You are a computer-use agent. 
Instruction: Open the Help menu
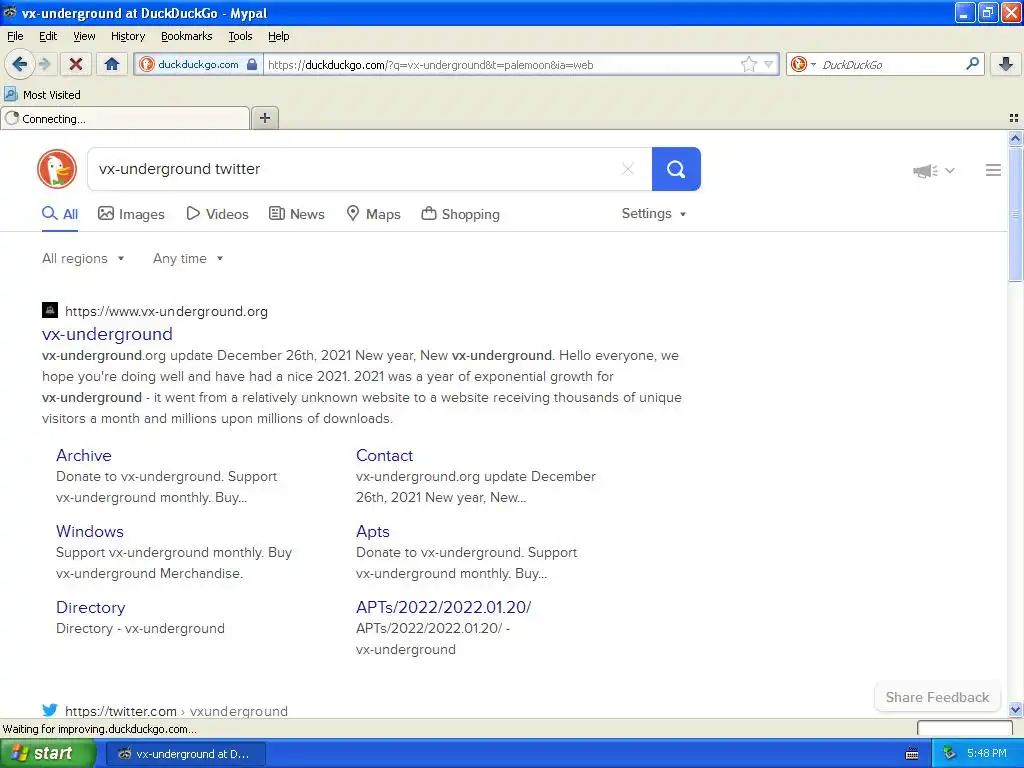click(278, 36)
